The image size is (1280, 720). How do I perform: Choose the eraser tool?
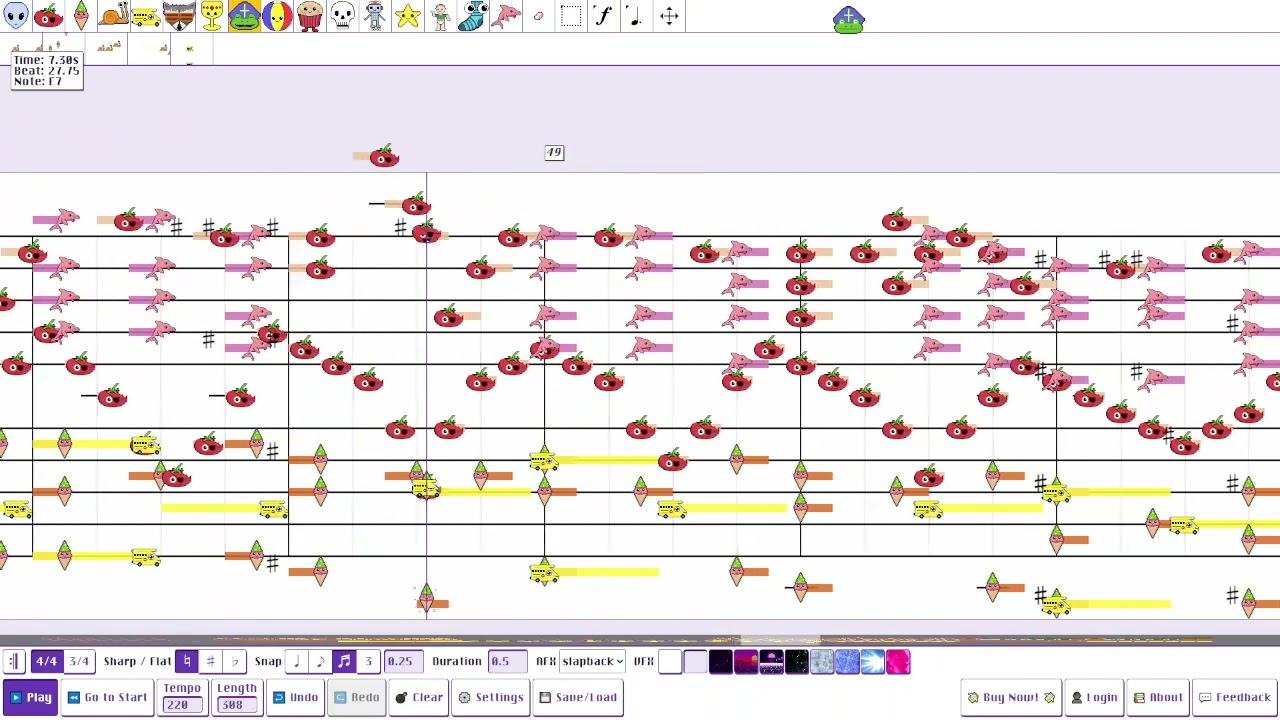tap(538, 16)
